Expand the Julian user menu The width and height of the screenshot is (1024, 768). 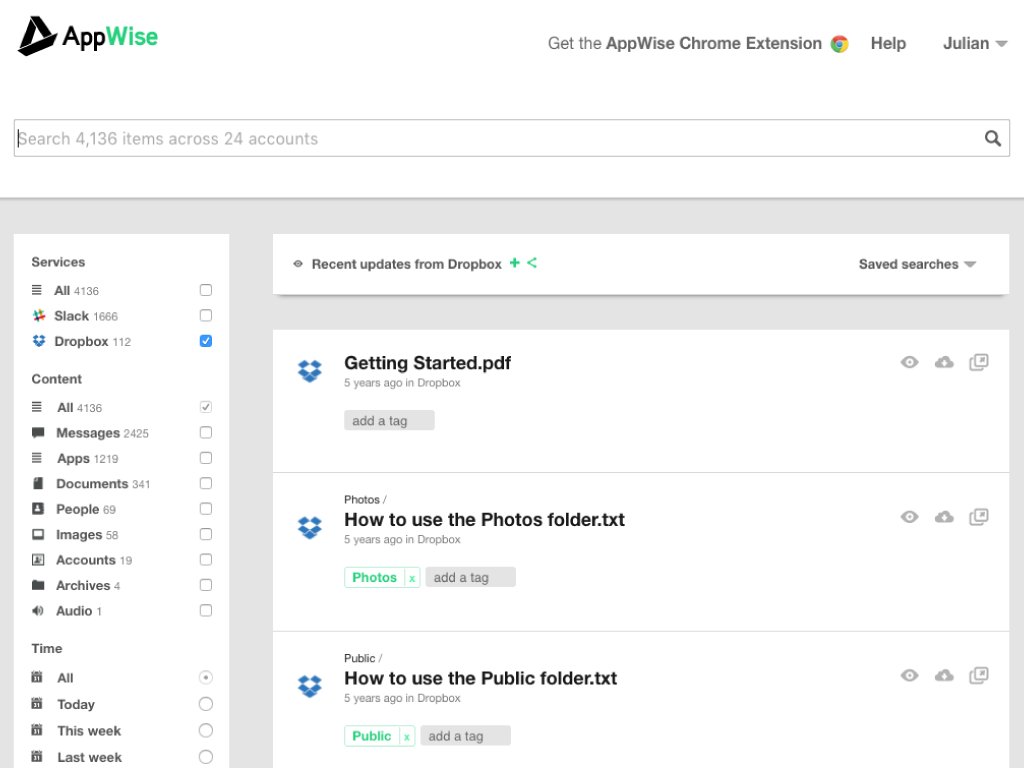point(974,43)
